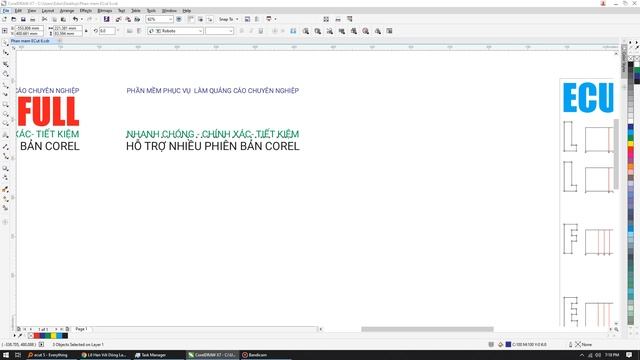Select the Ellipse tool
This screenshot has width=640, height=360.
pos(5,114)
